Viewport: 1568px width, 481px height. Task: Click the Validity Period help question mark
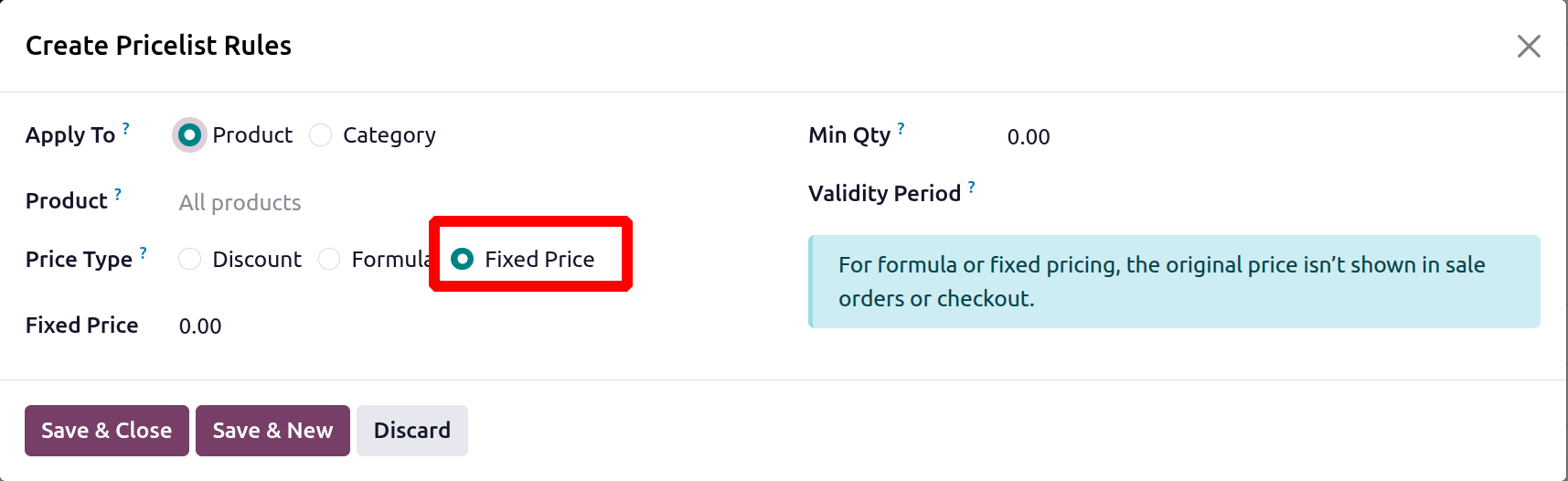[971, 187]
